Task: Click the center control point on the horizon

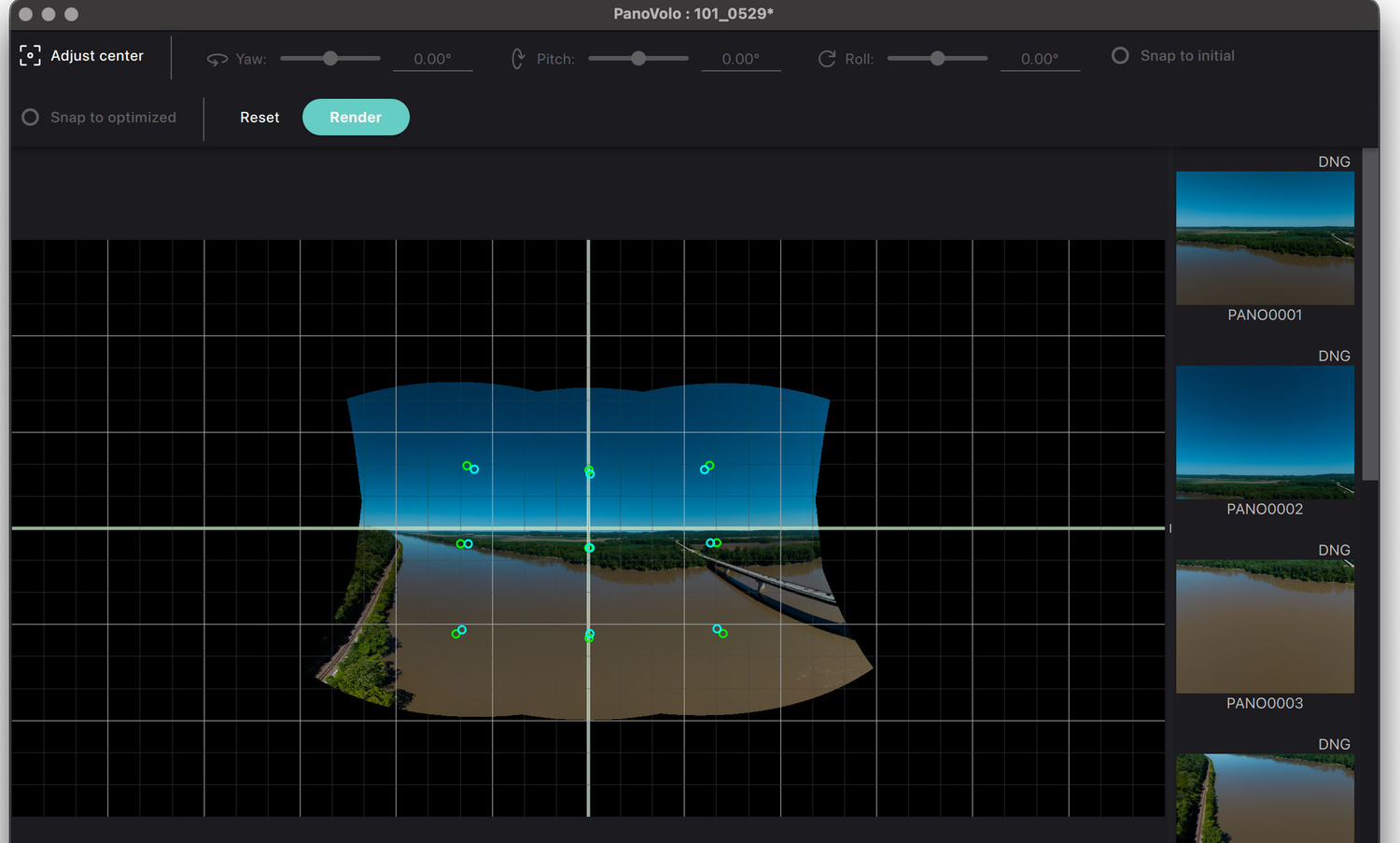Action: (x=589, y=548)
